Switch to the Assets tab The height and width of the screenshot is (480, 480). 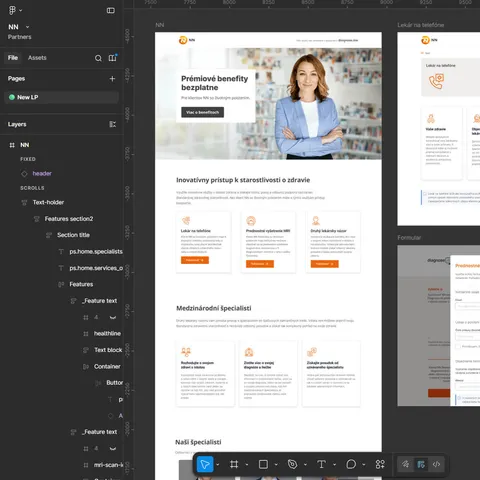tap(37, 58)
